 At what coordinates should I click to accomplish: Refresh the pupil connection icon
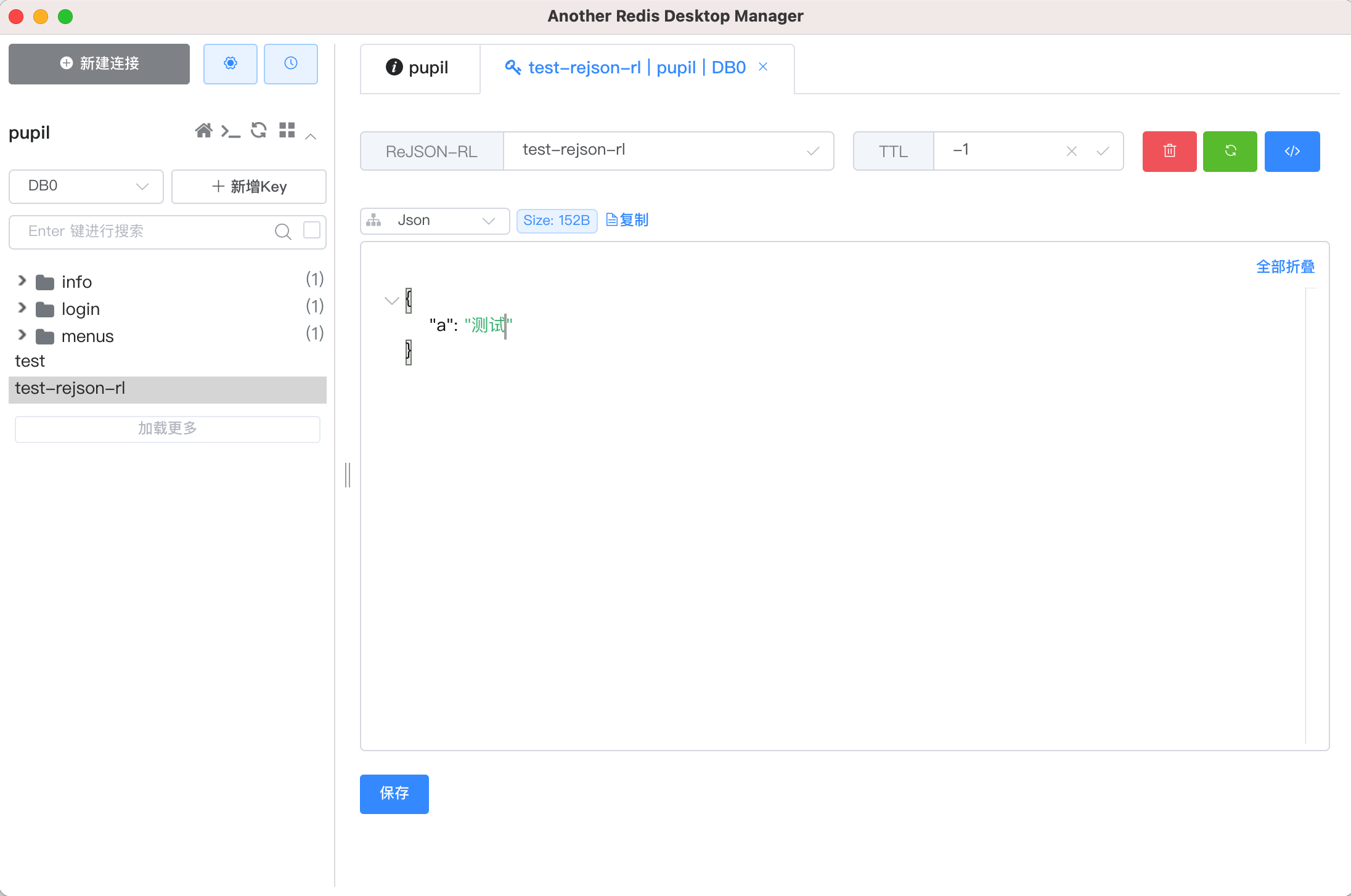(x=259, y=131)
